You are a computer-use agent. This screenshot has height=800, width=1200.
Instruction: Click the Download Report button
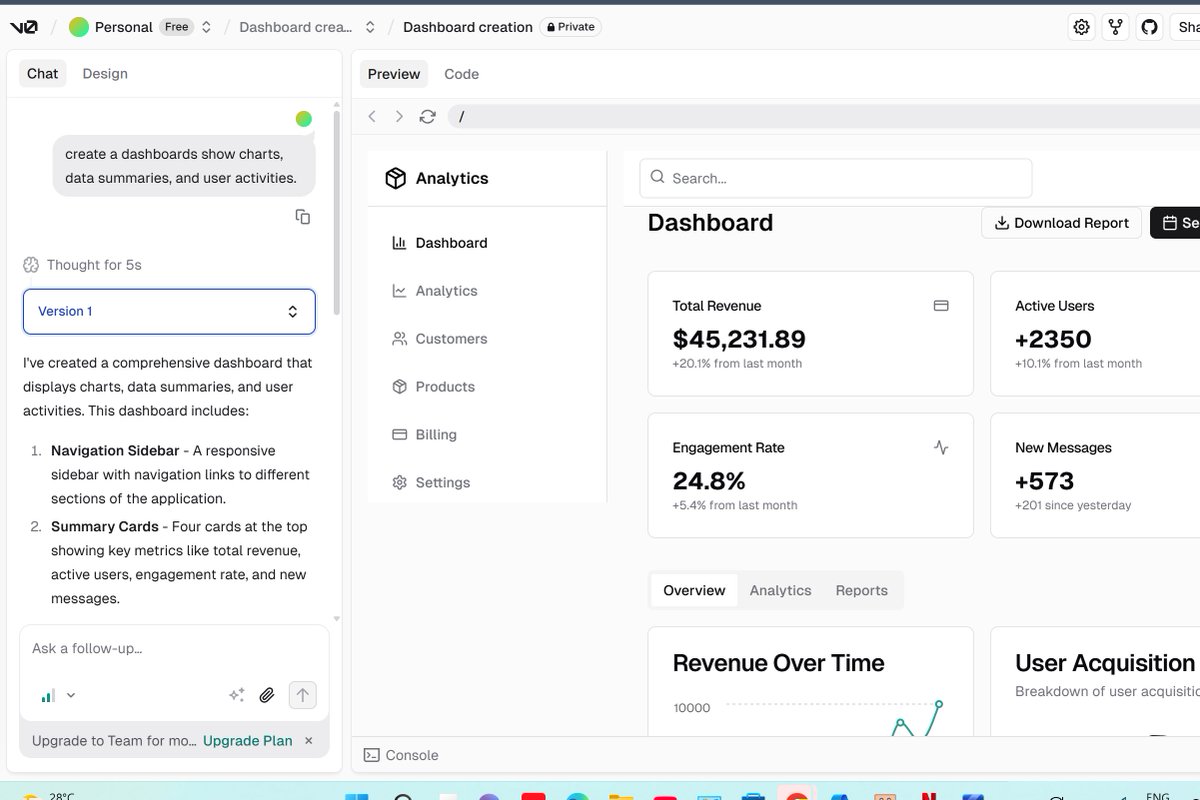click(x=1061, y=223)
